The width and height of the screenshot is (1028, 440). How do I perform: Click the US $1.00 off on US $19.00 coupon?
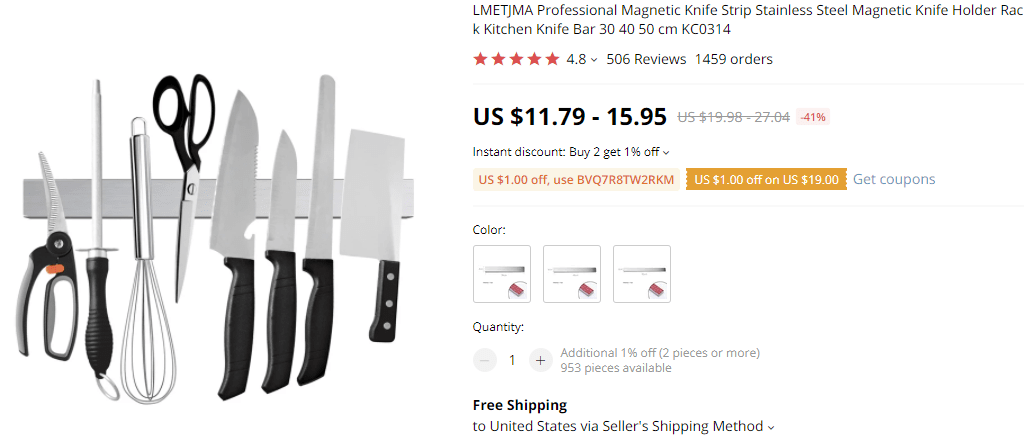point(766,180)
